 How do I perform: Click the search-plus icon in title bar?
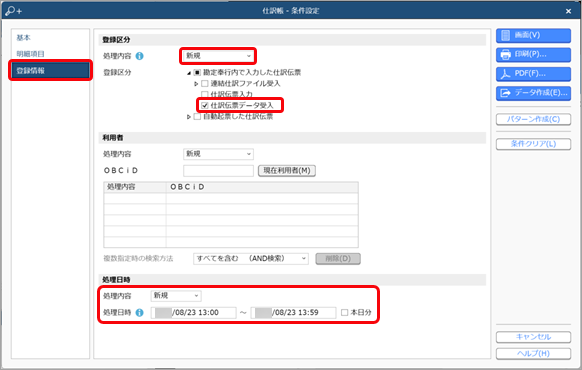point(14,11)
